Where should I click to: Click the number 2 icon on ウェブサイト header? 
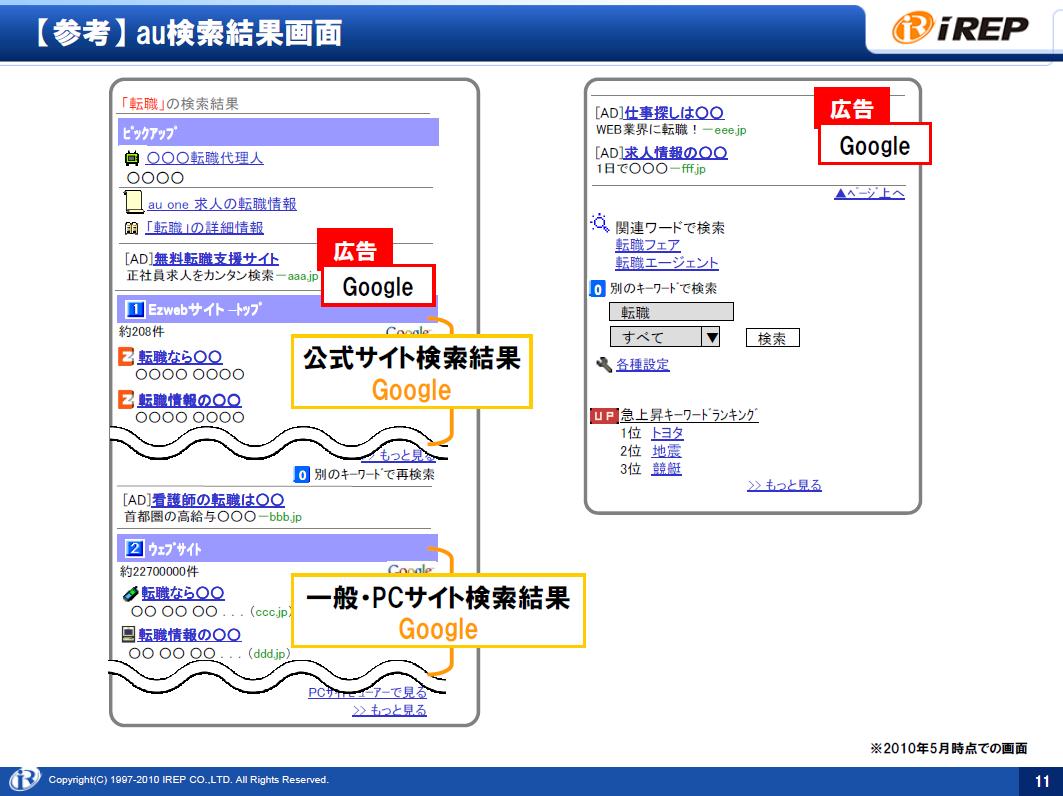click(x=135, y=548)
